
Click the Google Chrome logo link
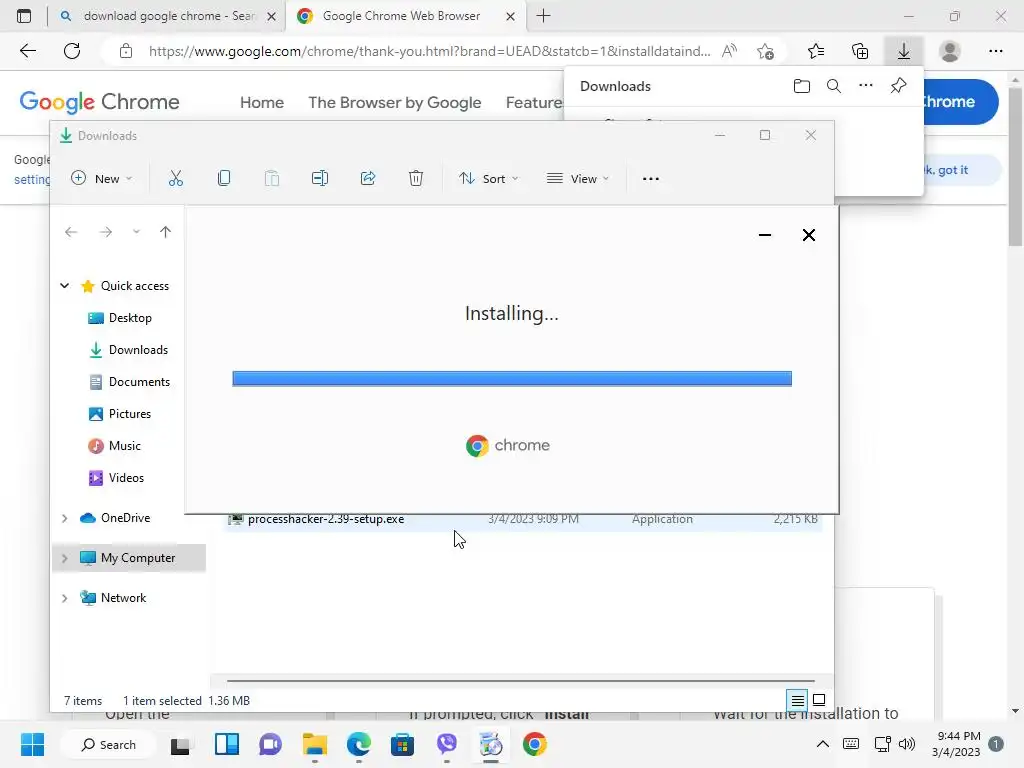click(x=99, y=102)
